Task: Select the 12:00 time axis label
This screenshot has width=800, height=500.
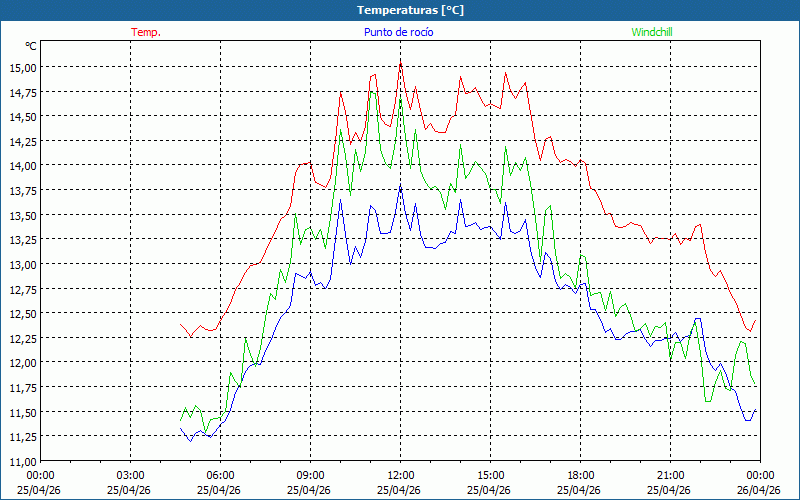Action: click(400, 475)
